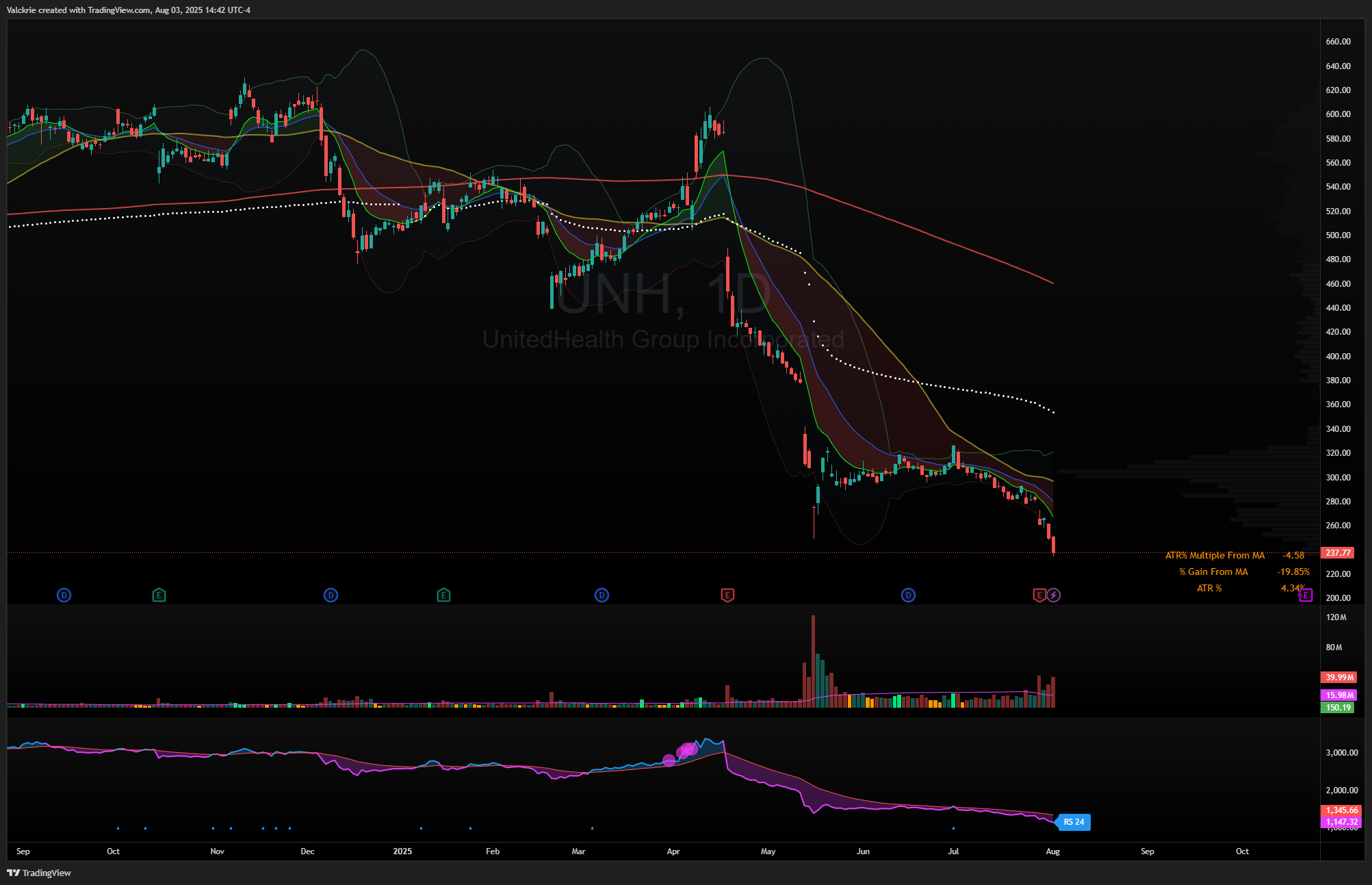Click the red late-July earnings E marker
The width and height of the screenshot is (1372, 885).
(x=1039, y=595)
